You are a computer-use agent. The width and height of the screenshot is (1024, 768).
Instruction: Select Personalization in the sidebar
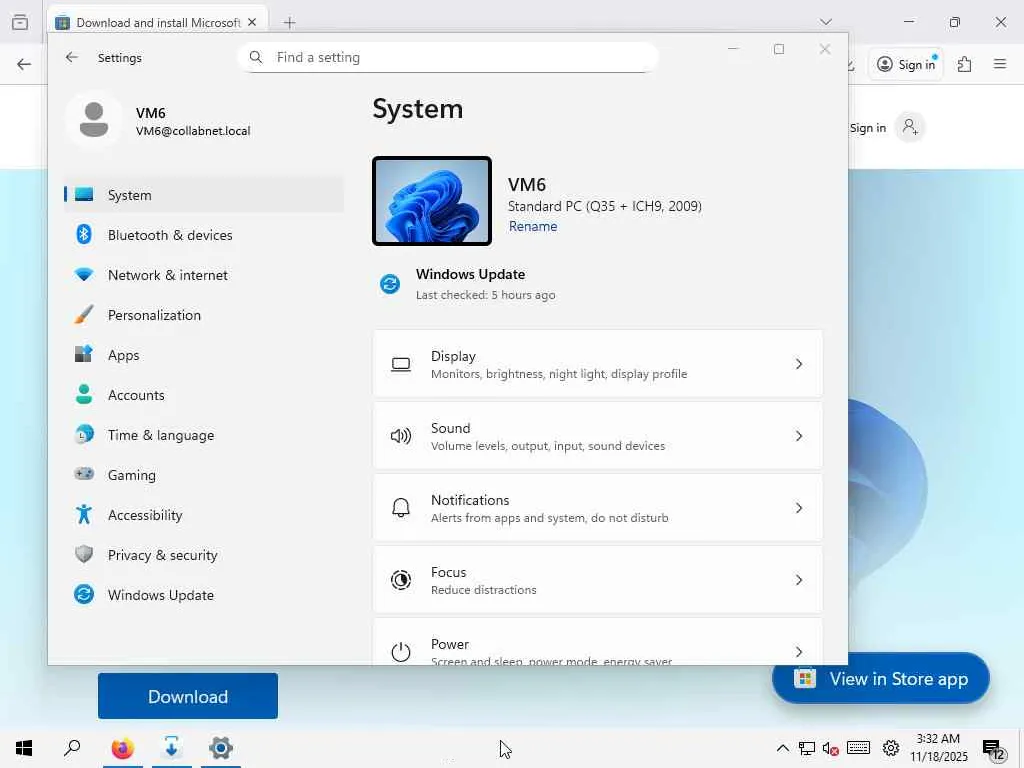click(204, 315)
